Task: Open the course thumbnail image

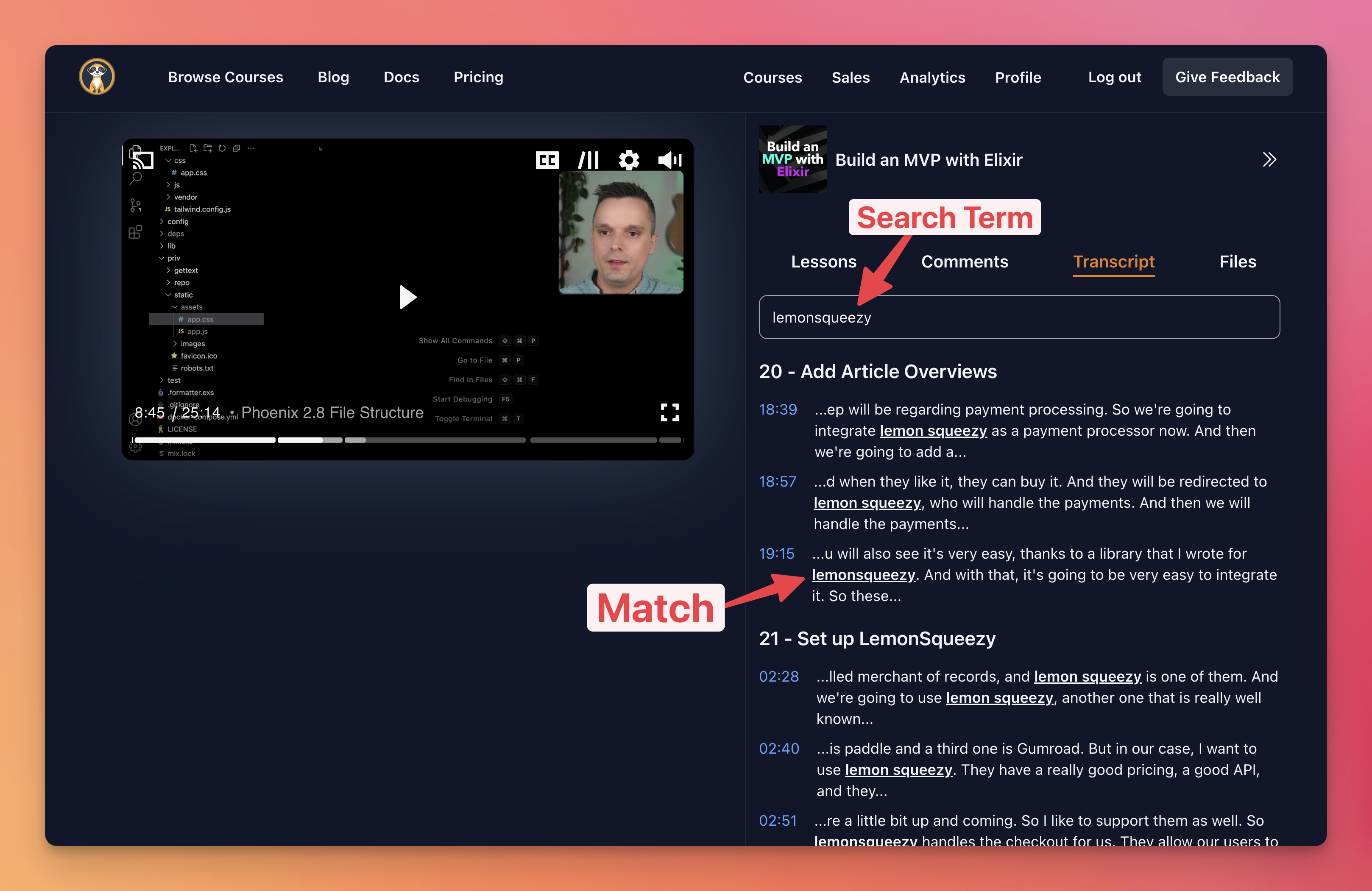Action: point(793,160)
